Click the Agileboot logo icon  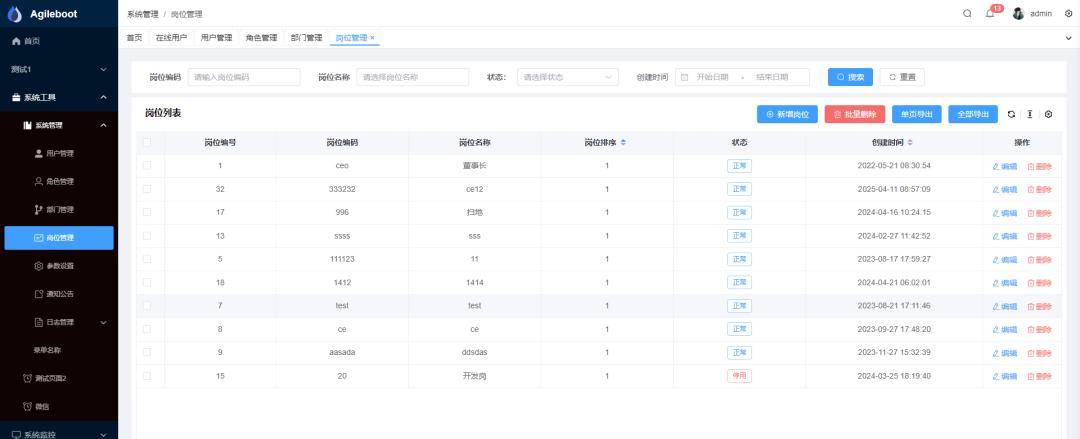coord(14,14)
